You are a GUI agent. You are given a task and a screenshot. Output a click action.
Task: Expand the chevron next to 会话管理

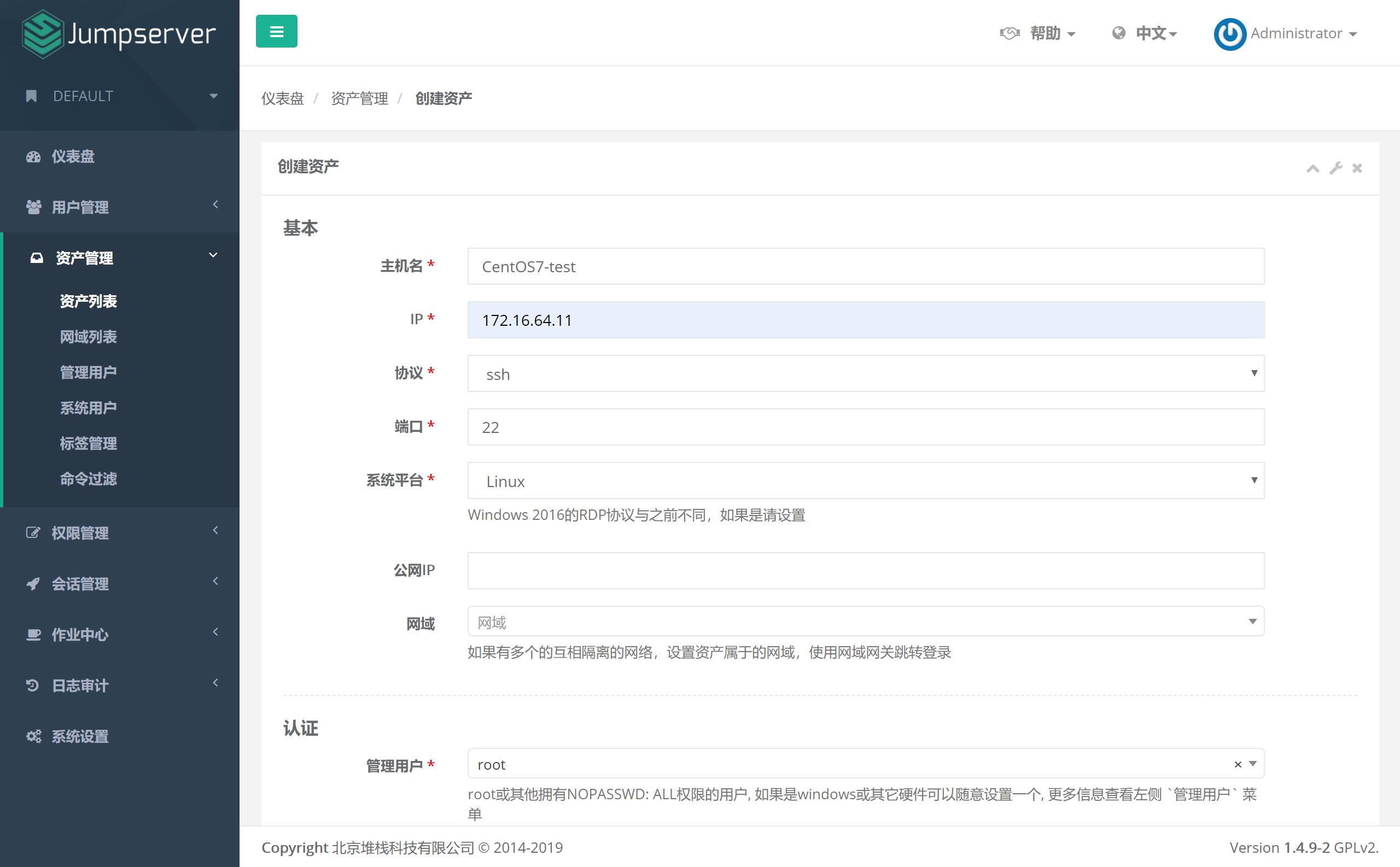[x=215, y=581]
